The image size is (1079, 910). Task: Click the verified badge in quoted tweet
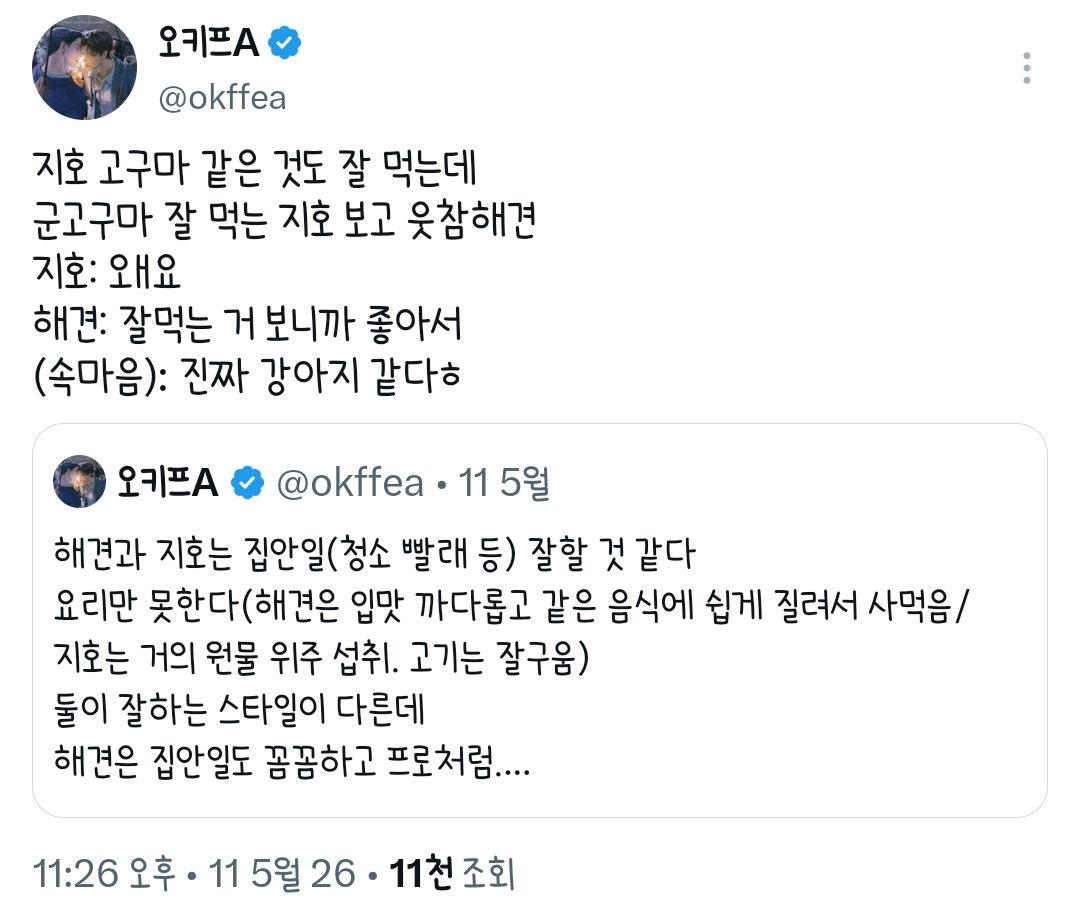[247, 482]
